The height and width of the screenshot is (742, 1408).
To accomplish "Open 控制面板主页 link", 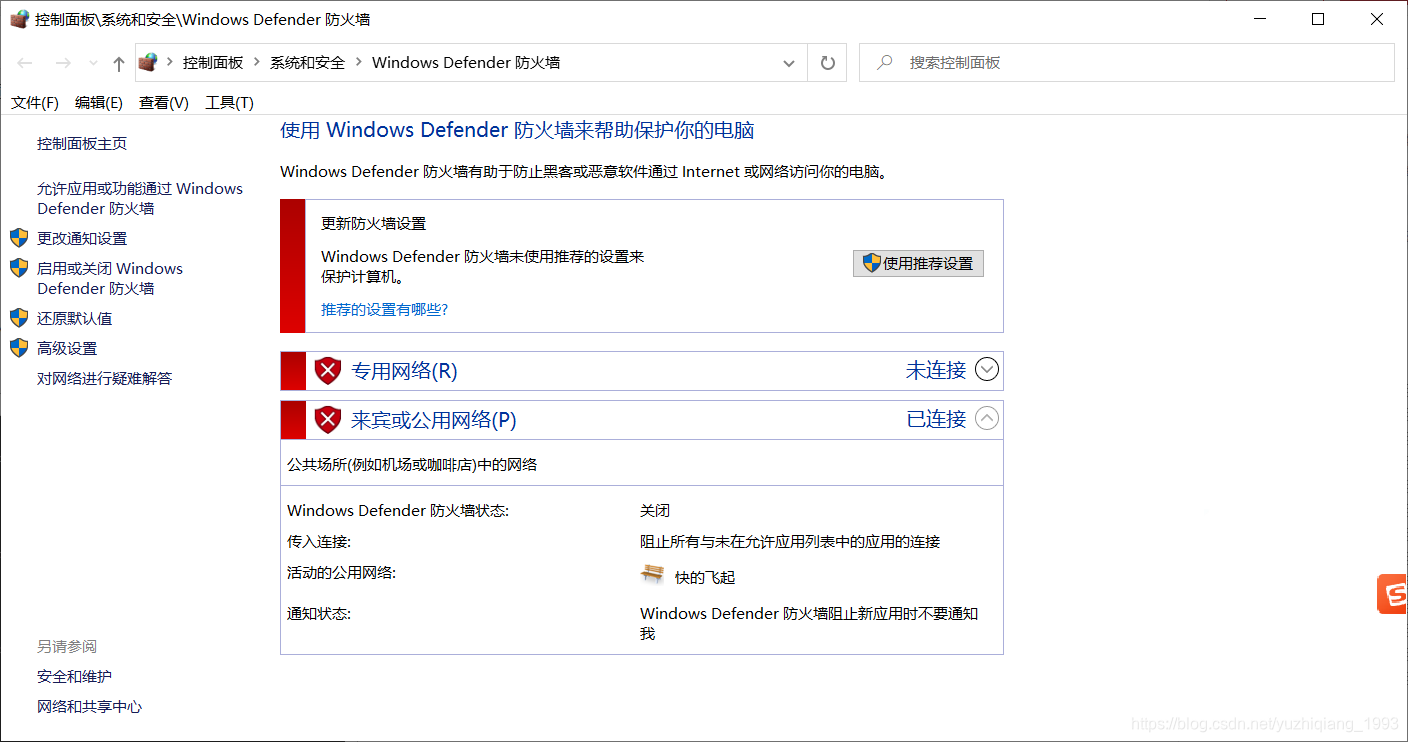I will click(x=82, y=143).
